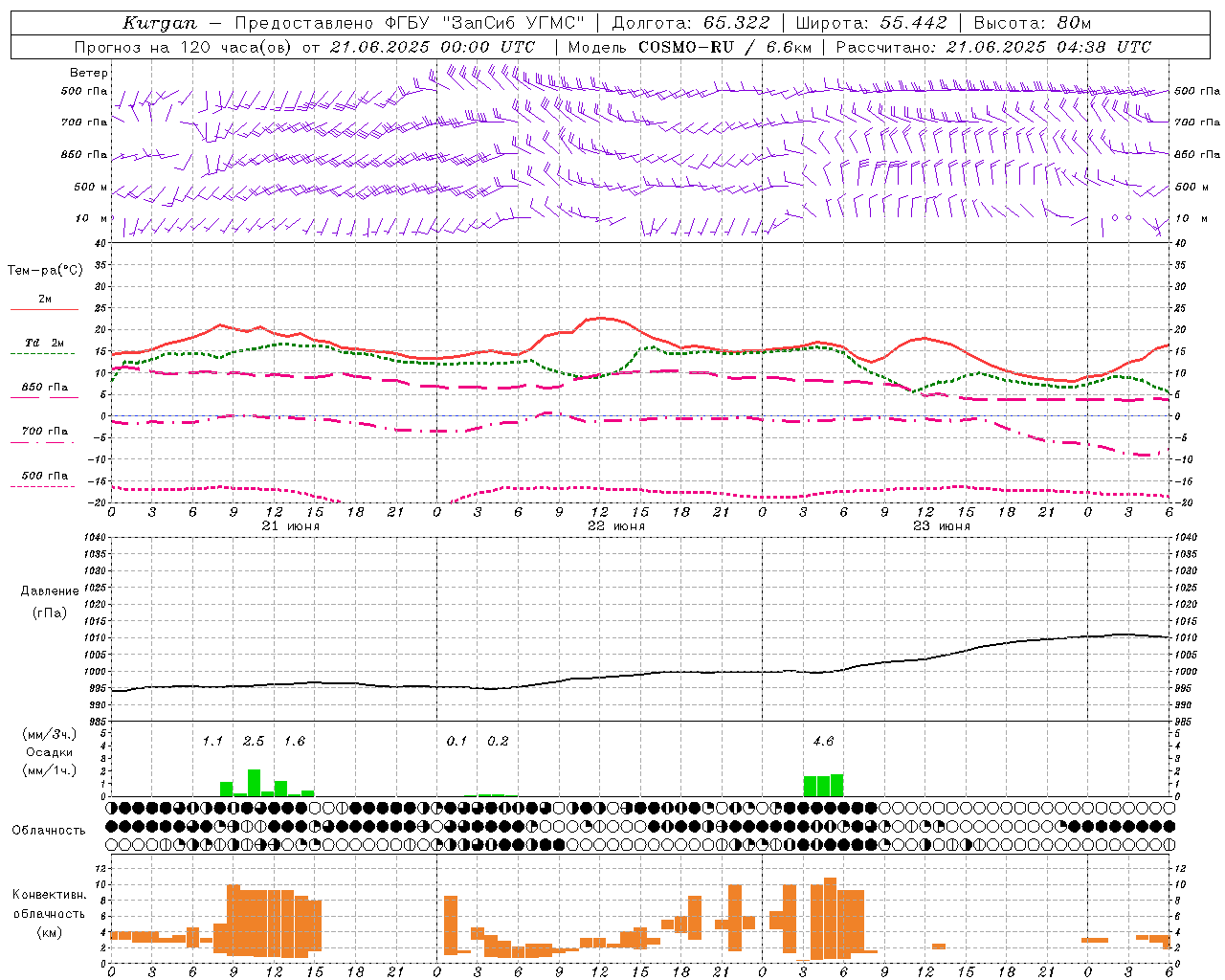Select the Тем-ра(°C) axis title
The height and width of the screenshot is (980, 1225).
(45, 271)
